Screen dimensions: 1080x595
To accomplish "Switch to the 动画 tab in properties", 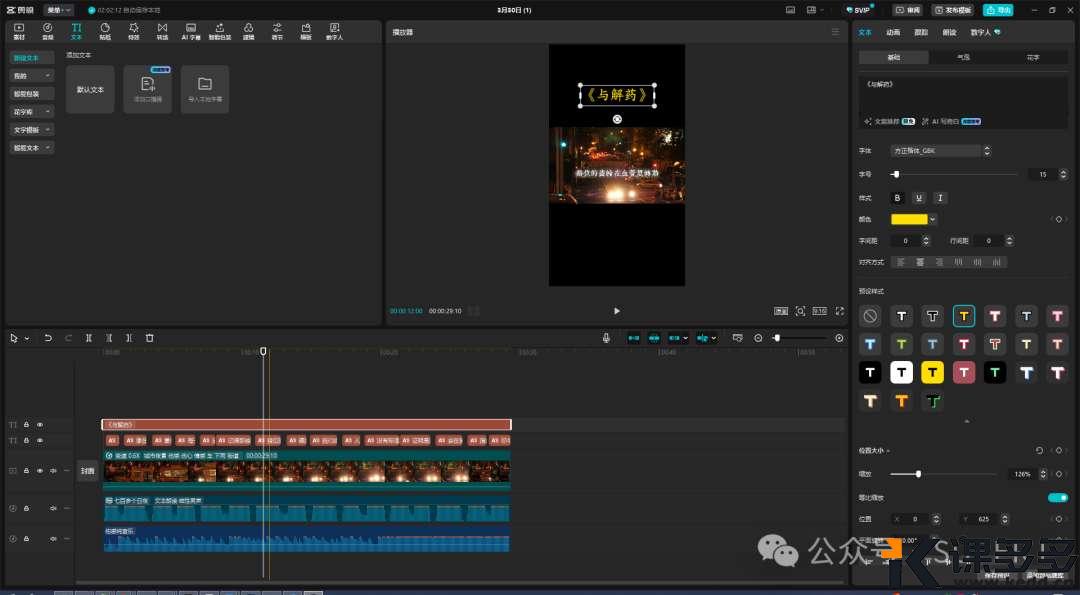I will point(893,32).
